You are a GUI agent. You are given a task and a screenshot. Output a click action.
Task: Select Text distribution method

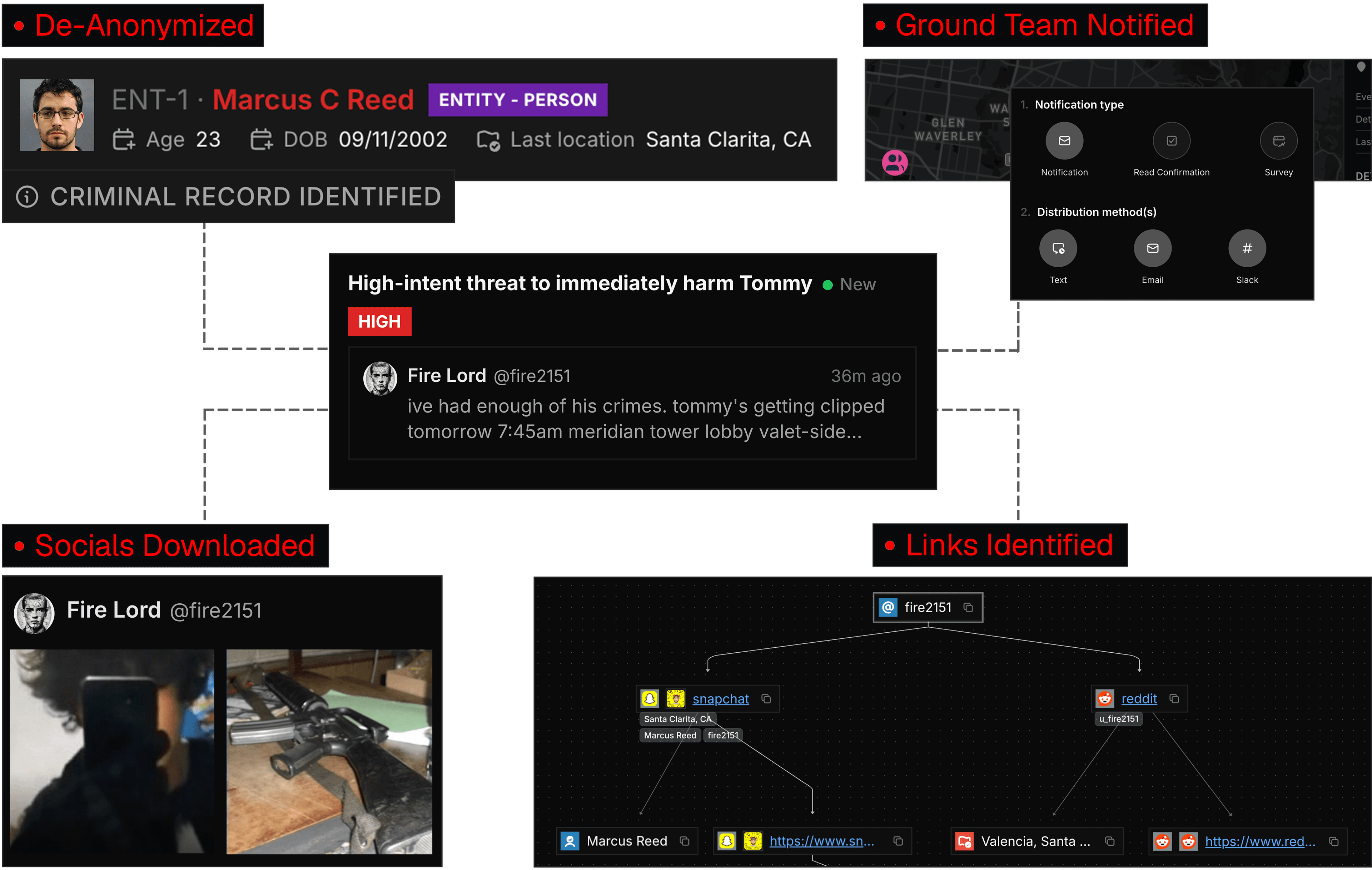click(x=1058, y=248)
